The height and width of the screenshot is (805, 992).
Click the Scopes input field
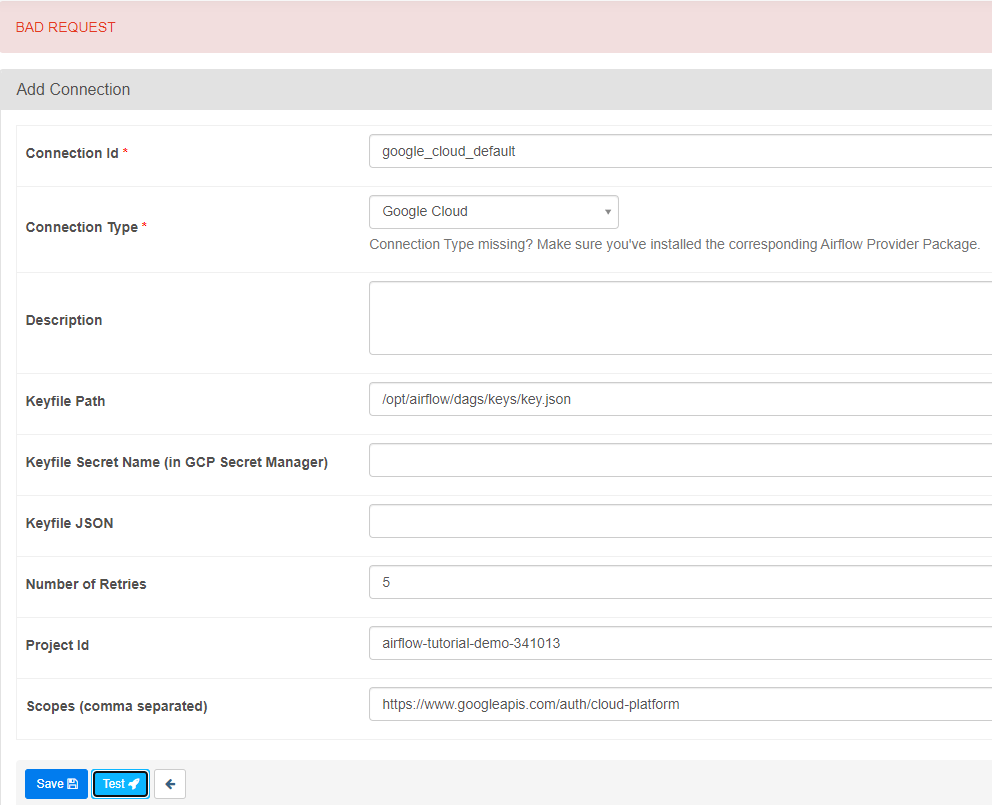(680, 704)
